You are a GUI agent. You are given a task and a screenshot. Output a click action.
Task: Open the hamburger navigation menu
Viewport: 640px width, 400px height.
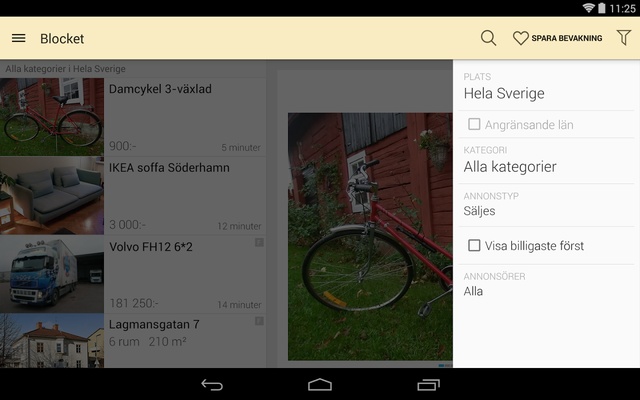coord(18,38)
